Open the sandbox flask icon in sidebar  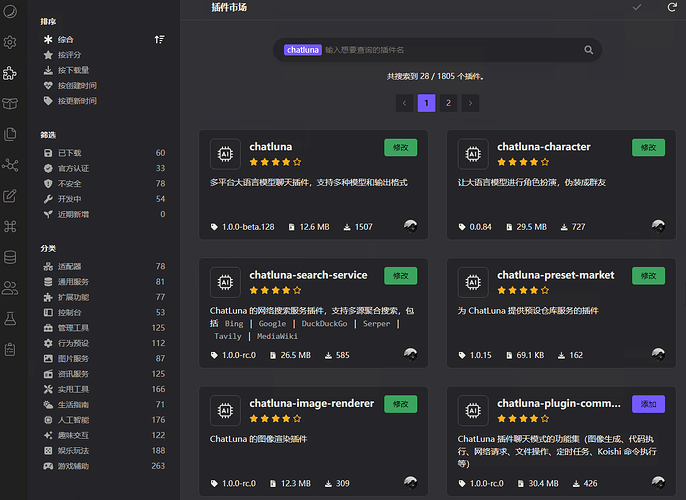[10, 318]
